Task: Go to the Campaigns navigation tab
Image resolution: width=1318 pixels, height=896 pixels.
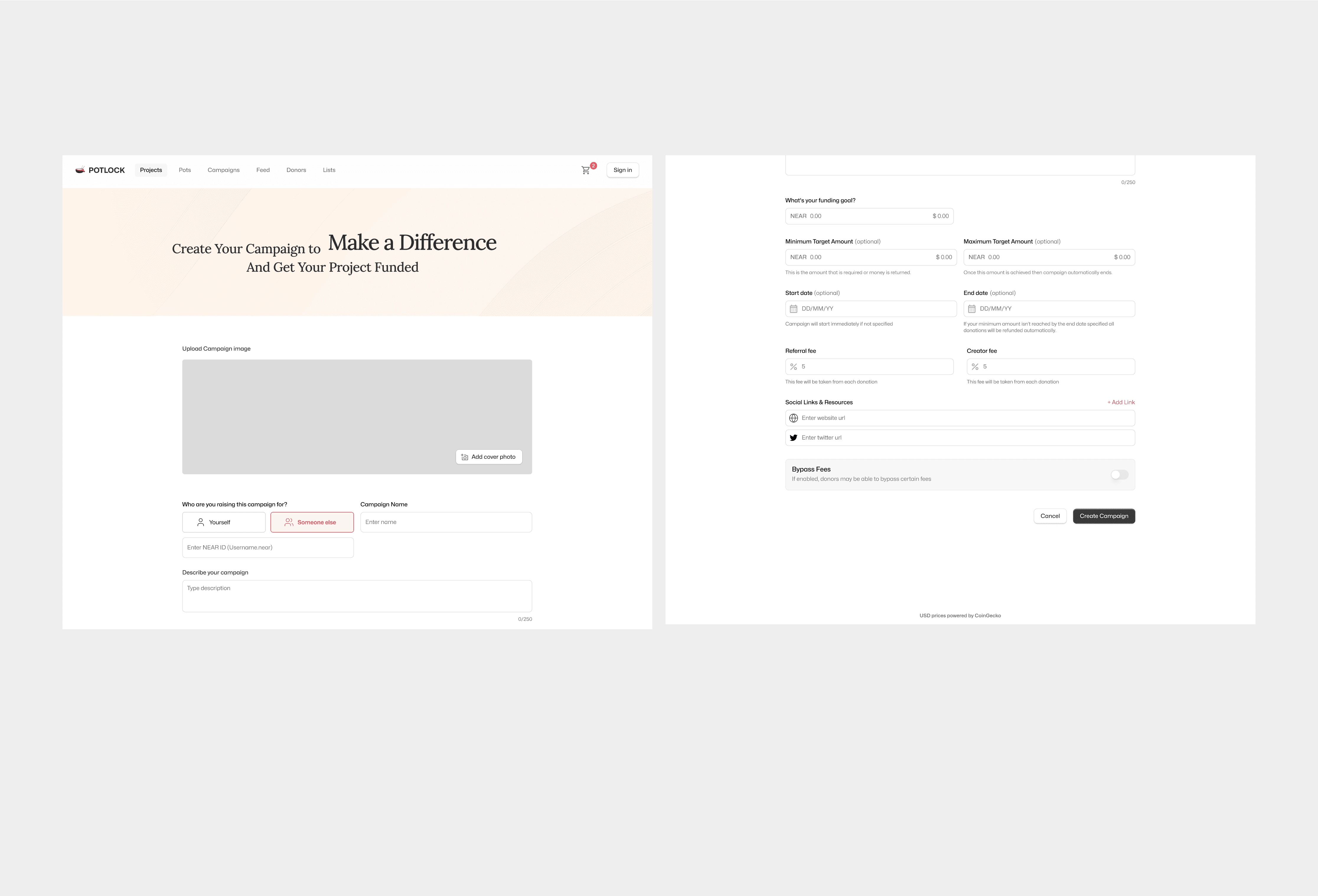Action: tap(224, 169)
